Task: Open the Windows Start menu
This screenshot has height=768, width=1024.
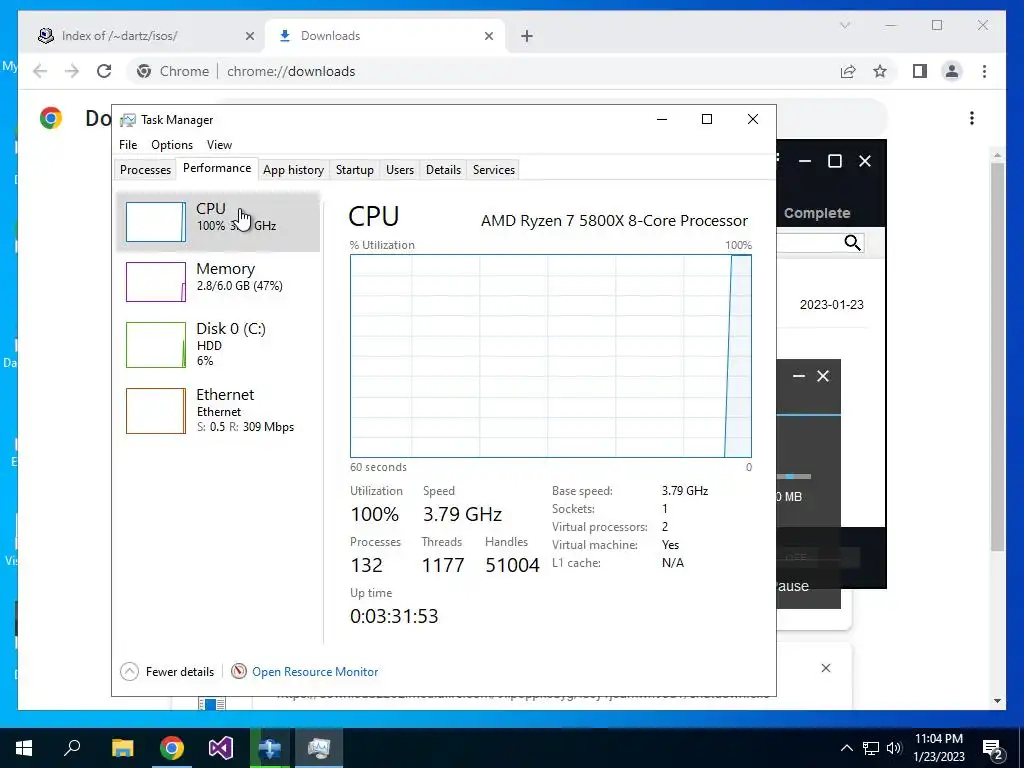Action: [24, 748]
